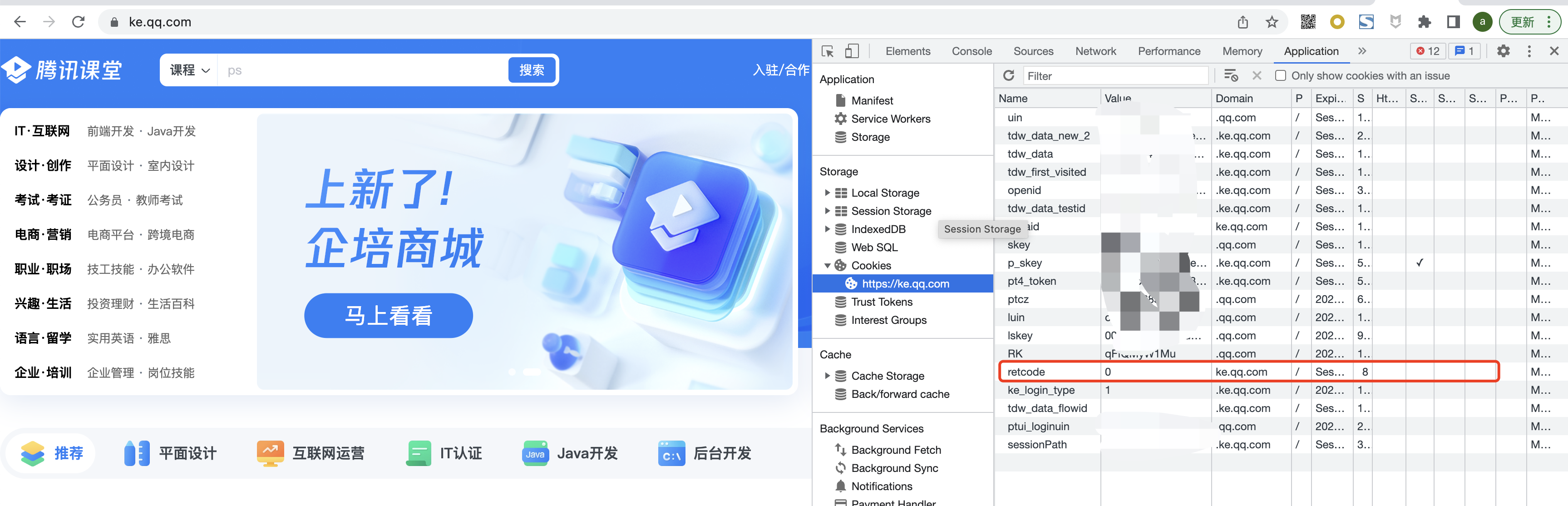
Task: Click the QR code extension icon
Action: click(x=1307, y=23)
